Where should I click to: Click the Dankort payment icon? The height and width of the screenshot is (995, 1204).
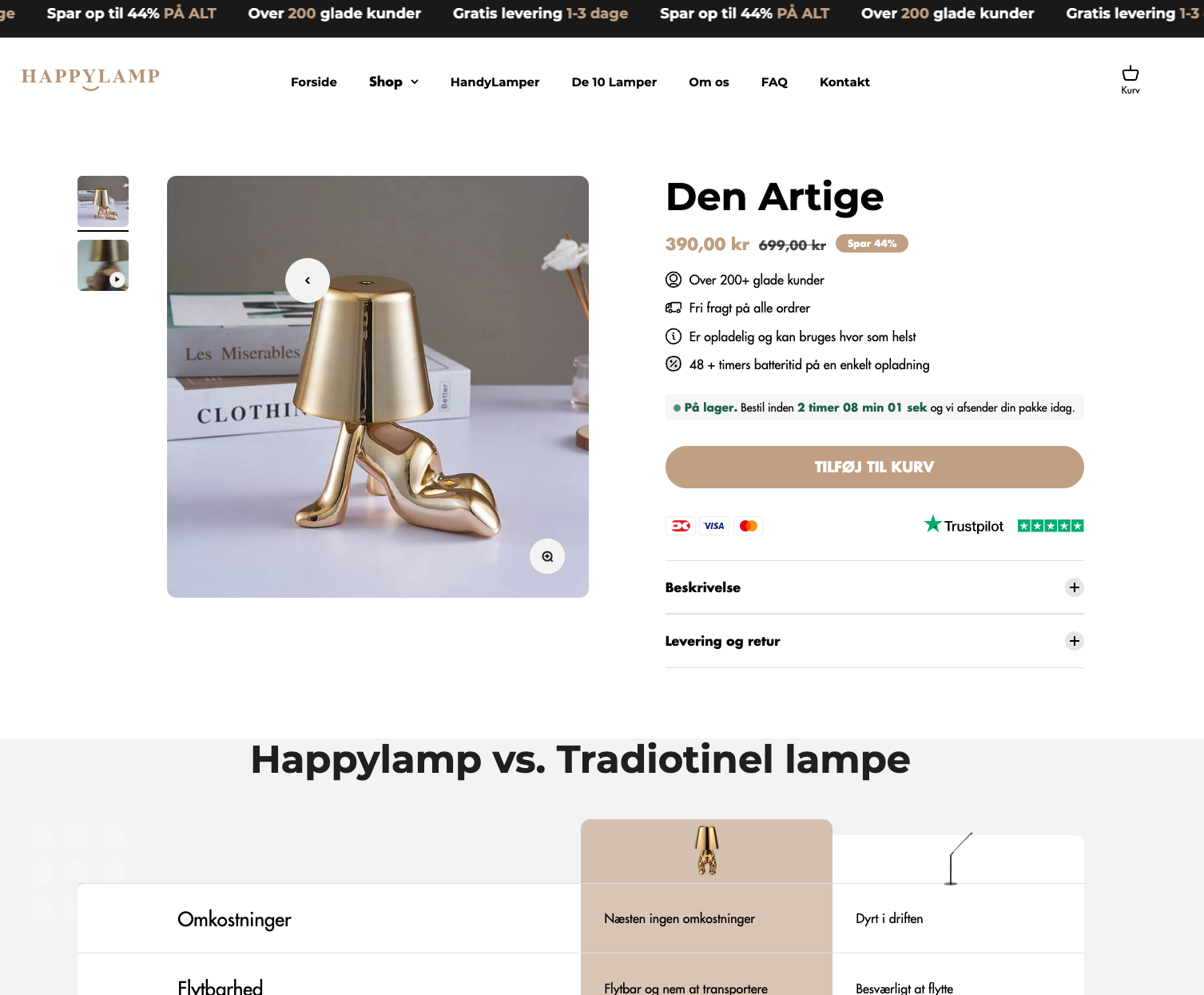tap(681, 526)
